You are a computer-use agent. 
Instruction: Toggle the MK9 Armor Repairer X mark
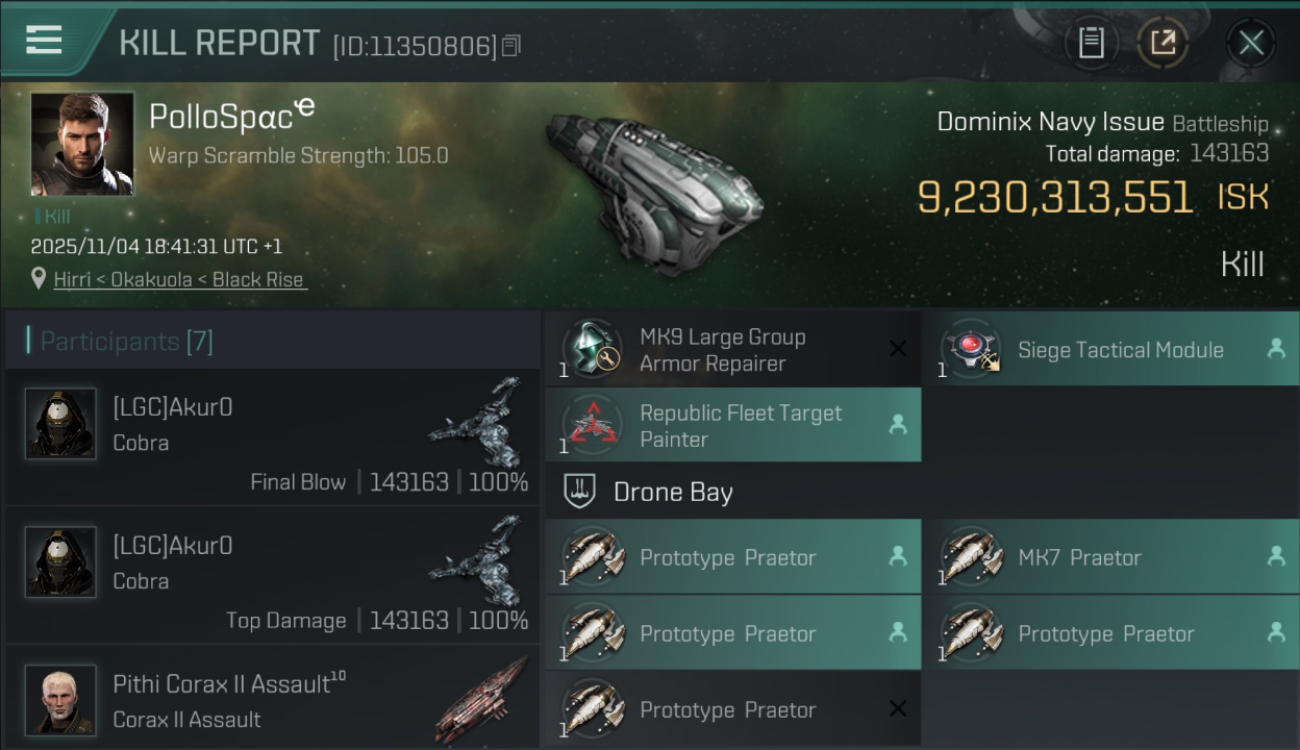tap(898, 349)
